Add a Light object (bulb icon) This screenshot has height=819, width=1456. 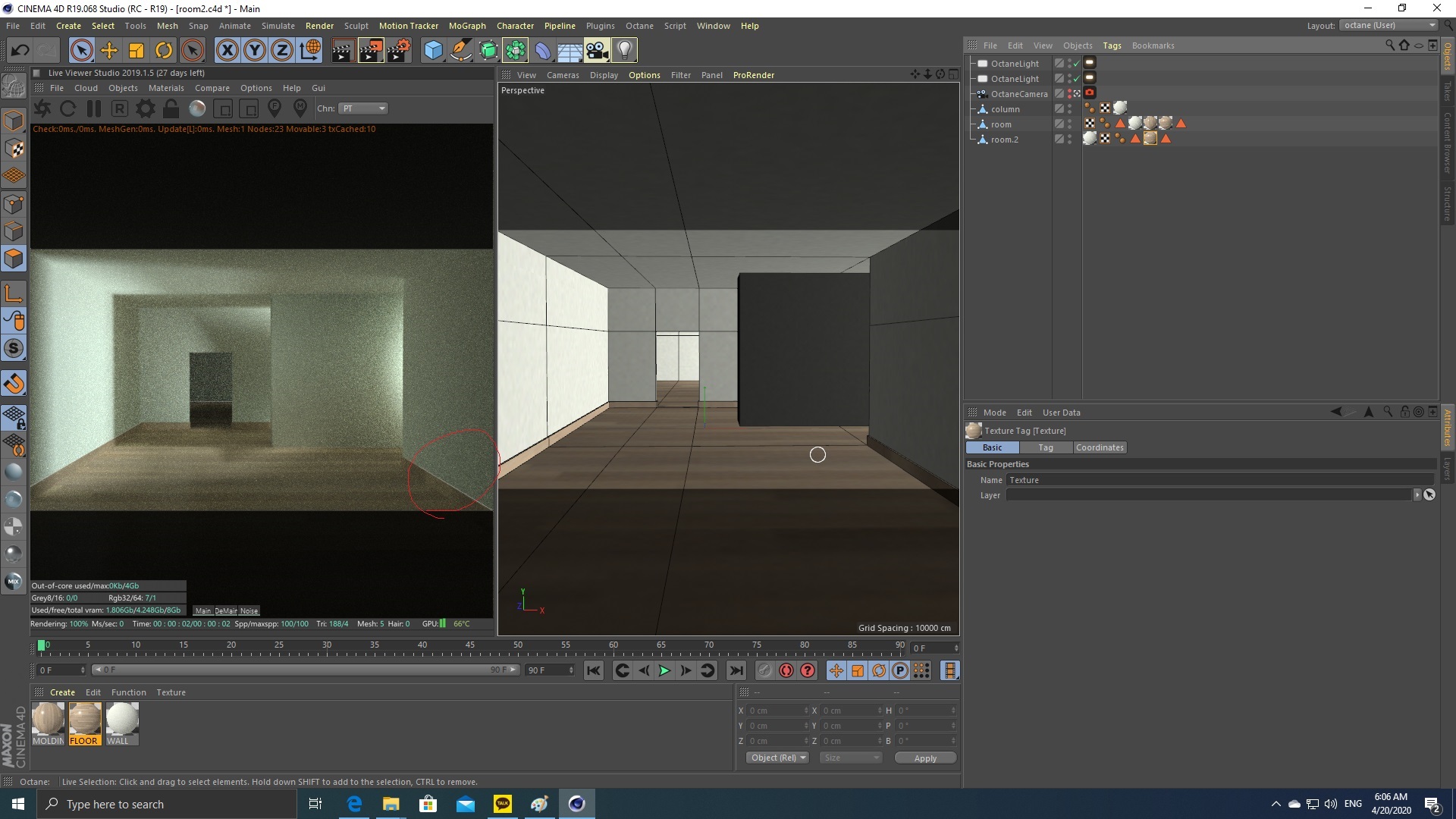(624, 51)
